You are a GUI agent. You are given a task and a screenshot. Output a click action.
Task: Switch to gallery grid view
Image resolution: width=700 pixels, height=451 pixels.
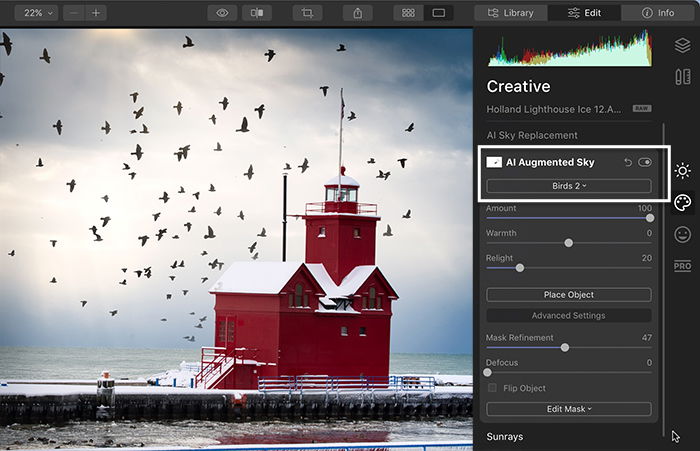408,13
